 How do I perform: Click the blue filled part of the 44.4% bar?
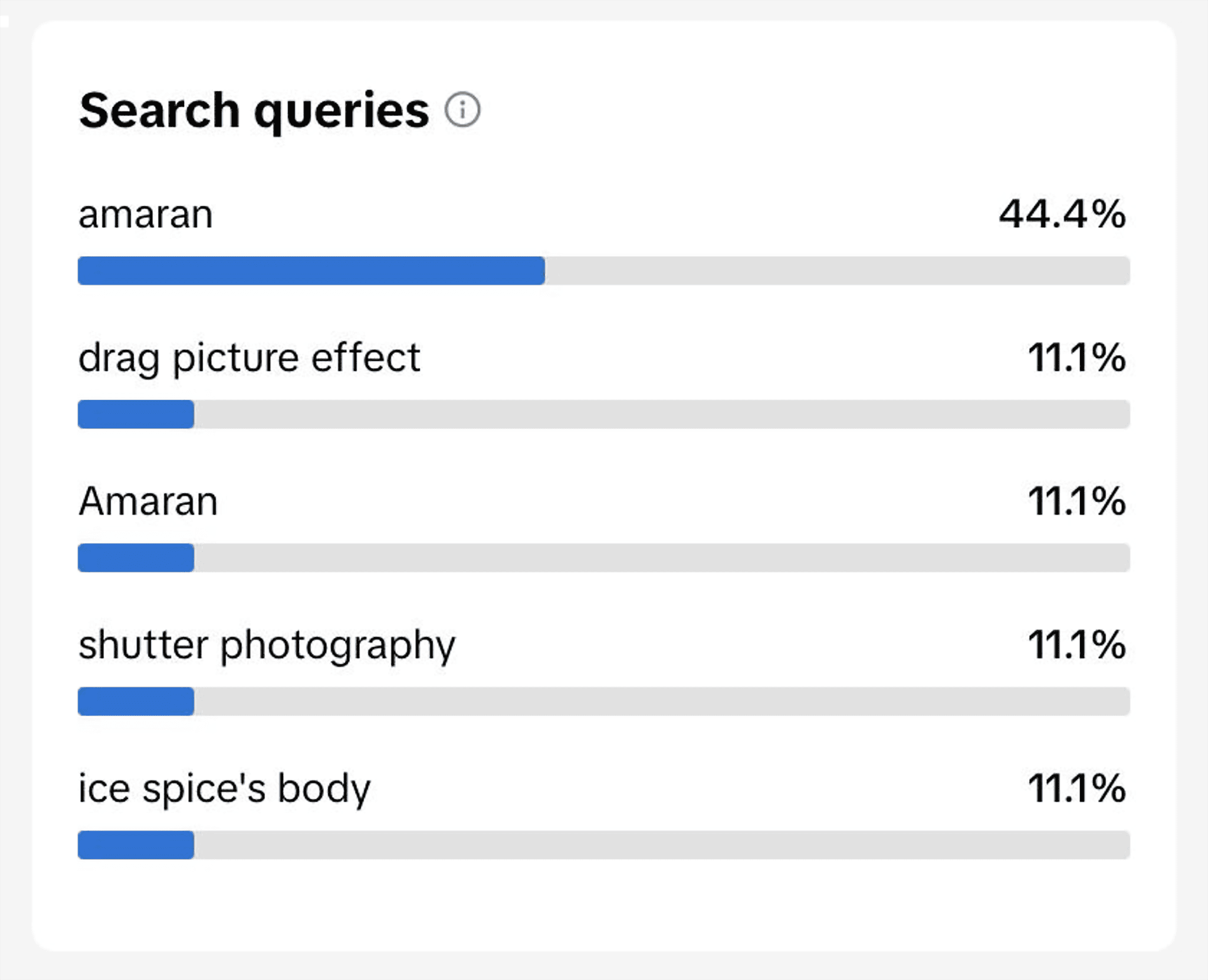(311, 271)
